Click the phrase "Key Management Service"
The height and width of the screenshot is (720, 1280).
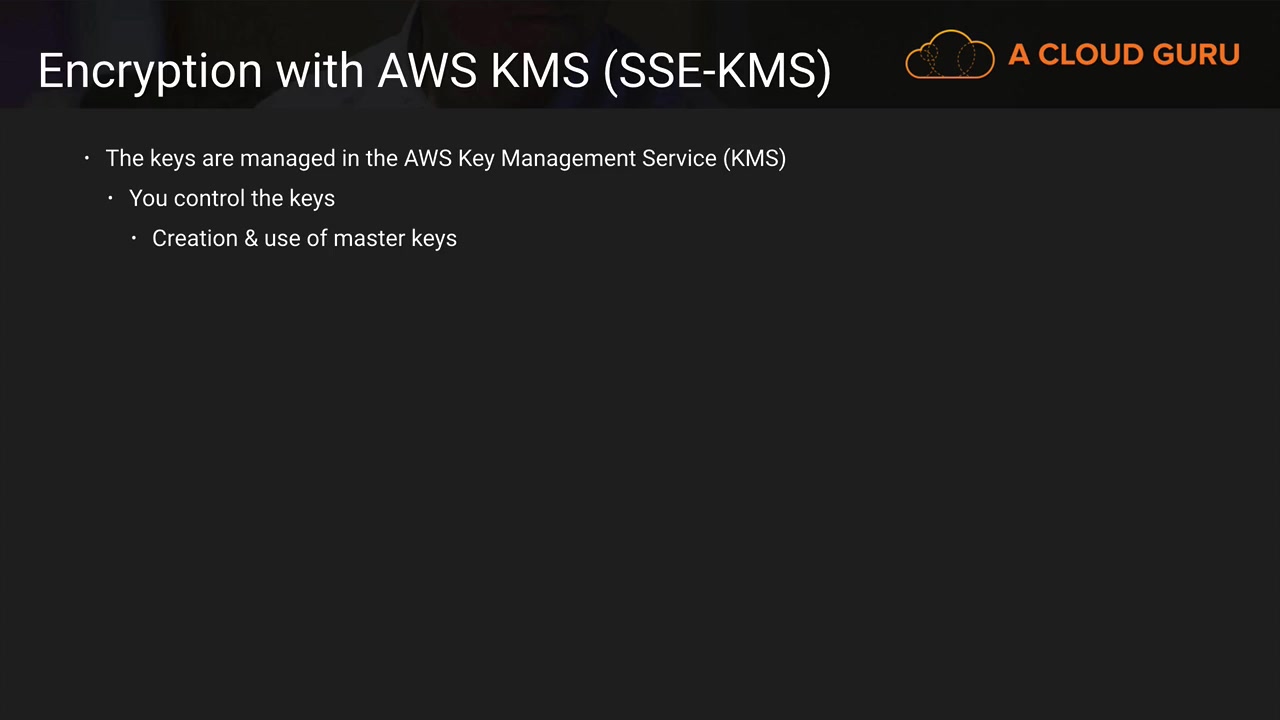click(x=587, y=158)
